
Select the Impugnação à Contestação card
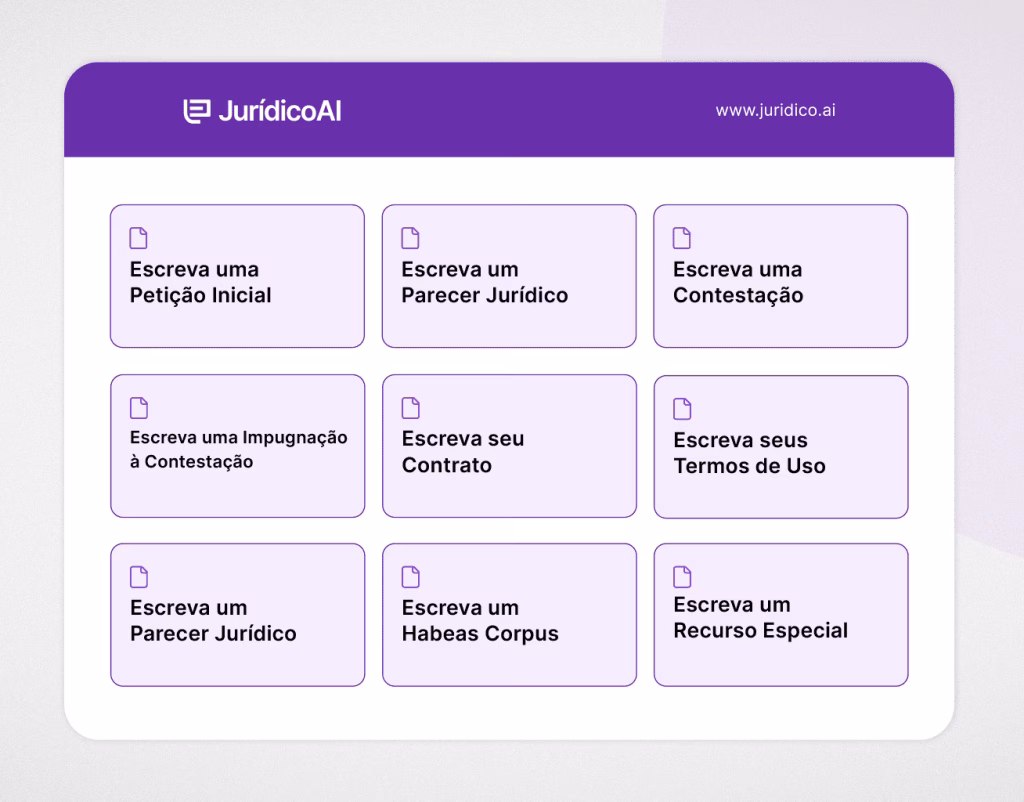tap(238, 445)
